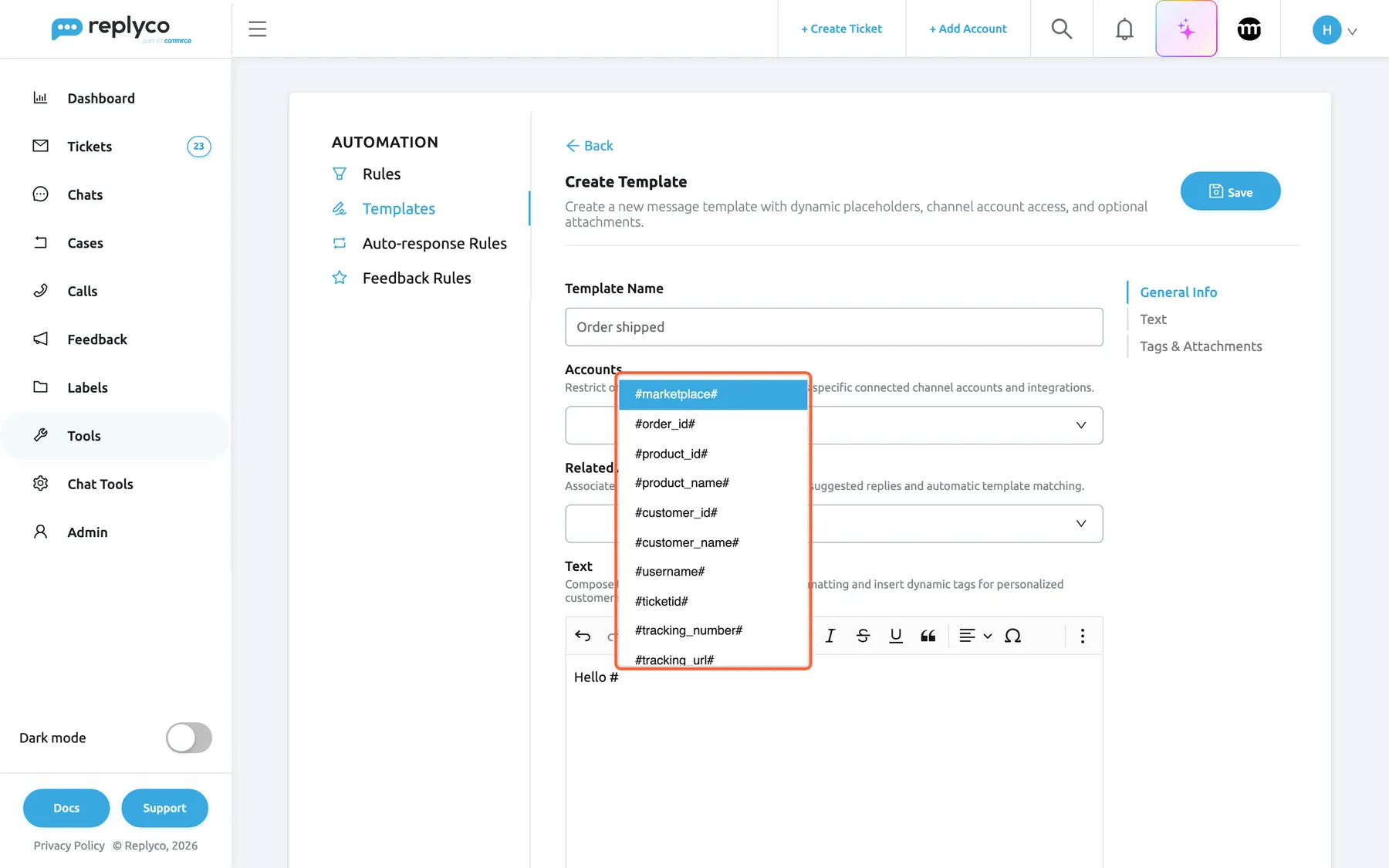Click the Support button
The height and width of the screenshot is (868, 1389).
tap(164, 808)
